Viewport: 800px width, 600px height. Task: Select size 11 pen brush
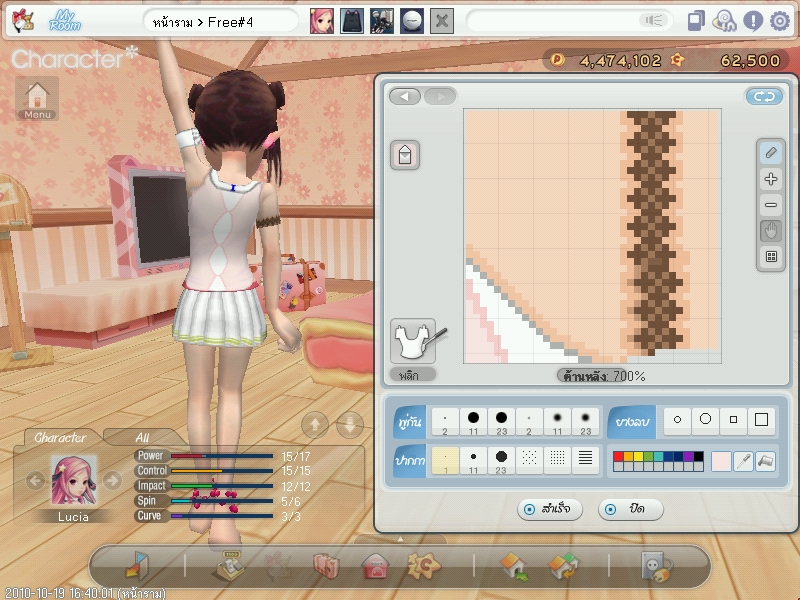coord(473,461)
